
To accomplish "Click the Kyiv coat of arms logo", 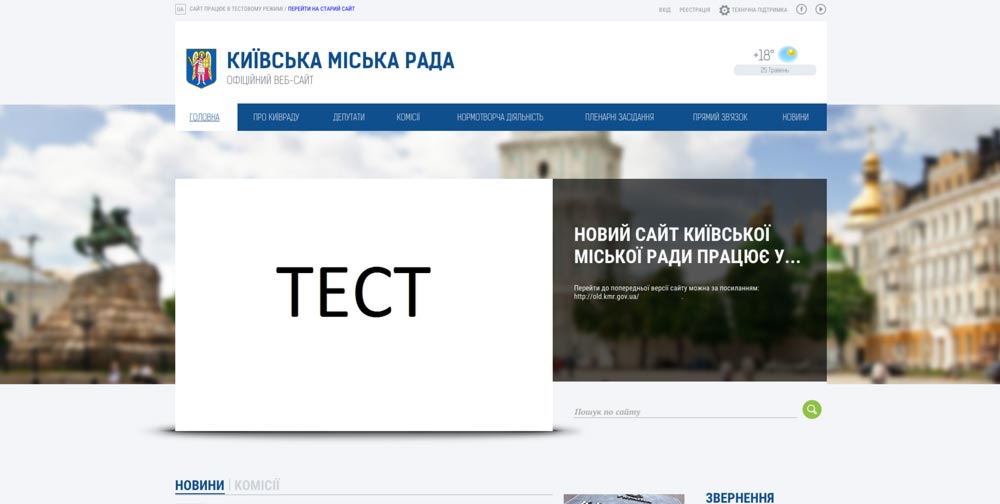I will (201, 68).
